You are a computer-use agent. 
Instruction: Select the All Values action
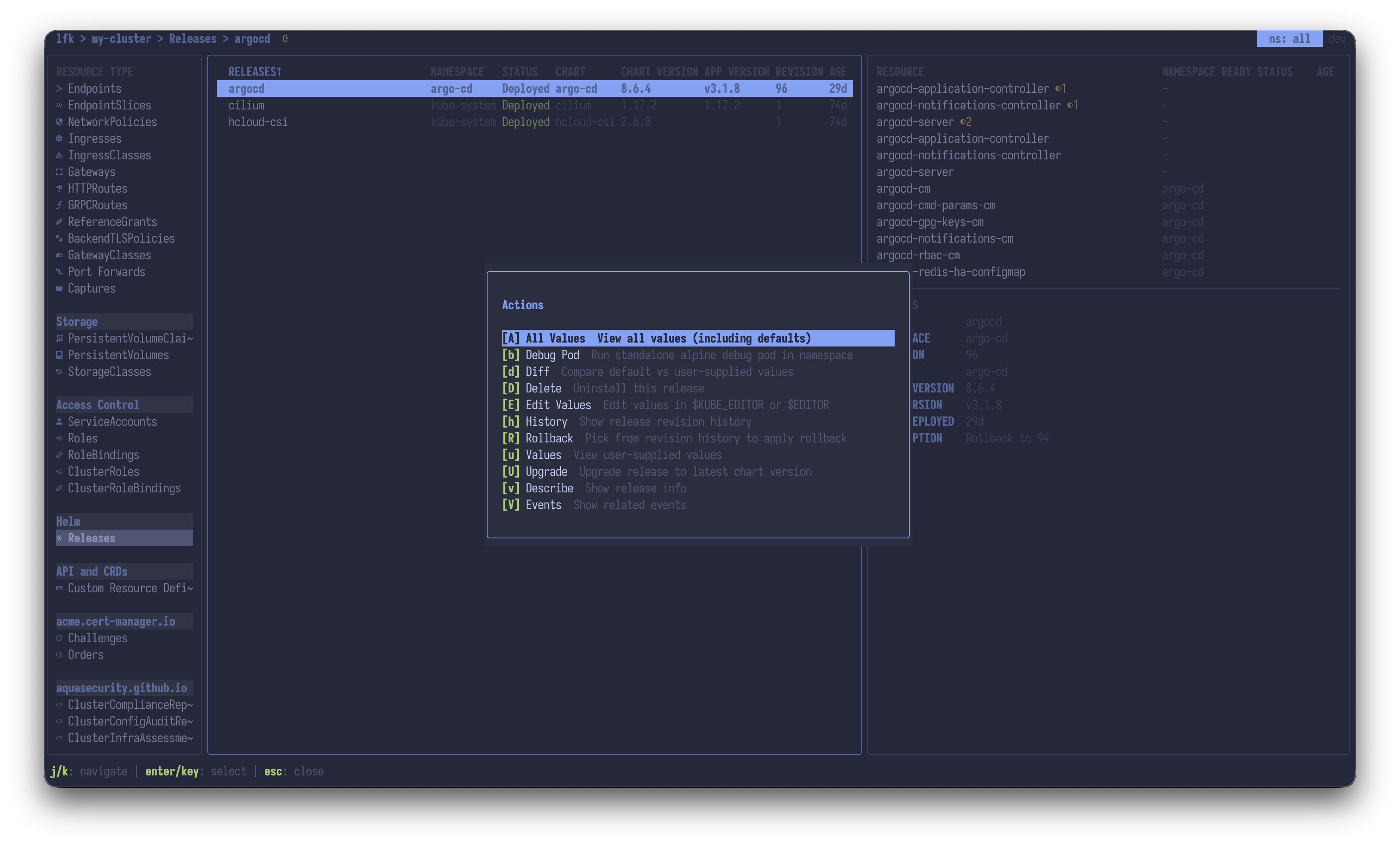pos(698,338)
